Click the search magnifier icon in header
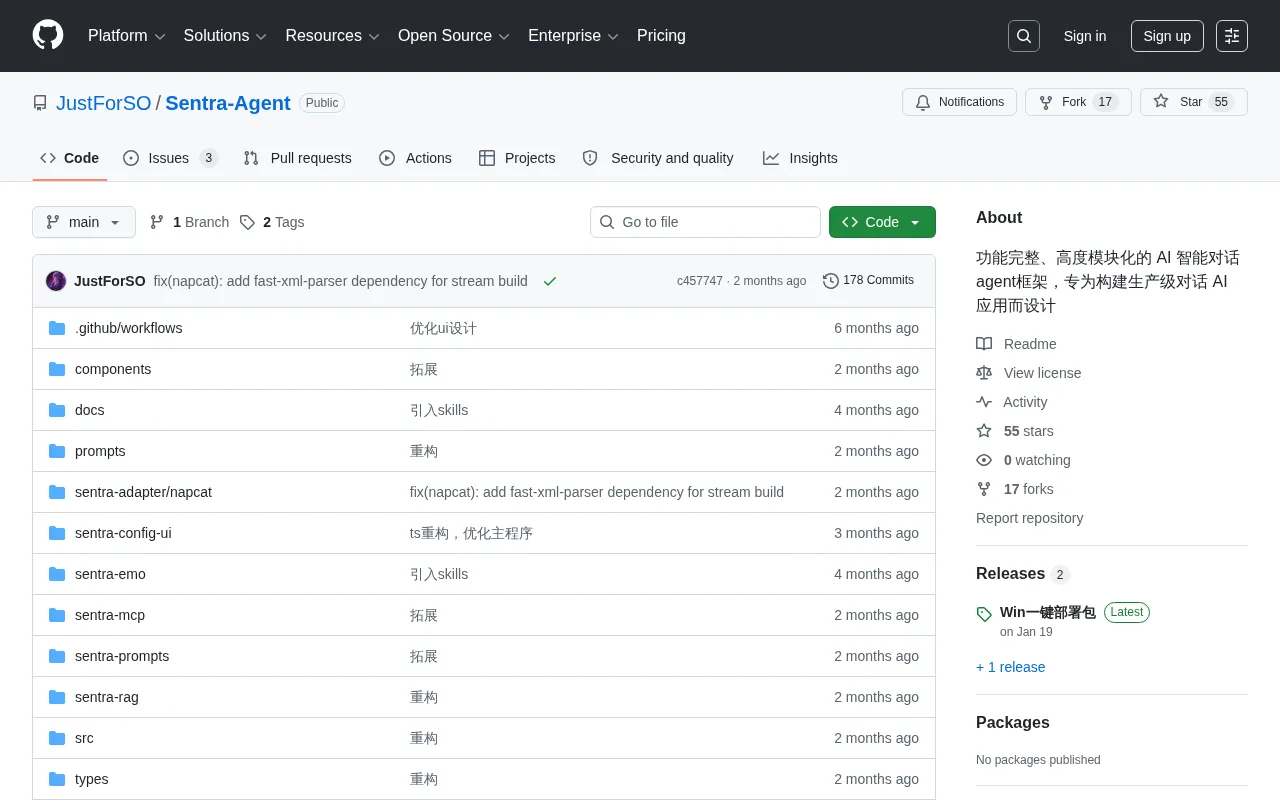1280x800 pixels. 1024,36
